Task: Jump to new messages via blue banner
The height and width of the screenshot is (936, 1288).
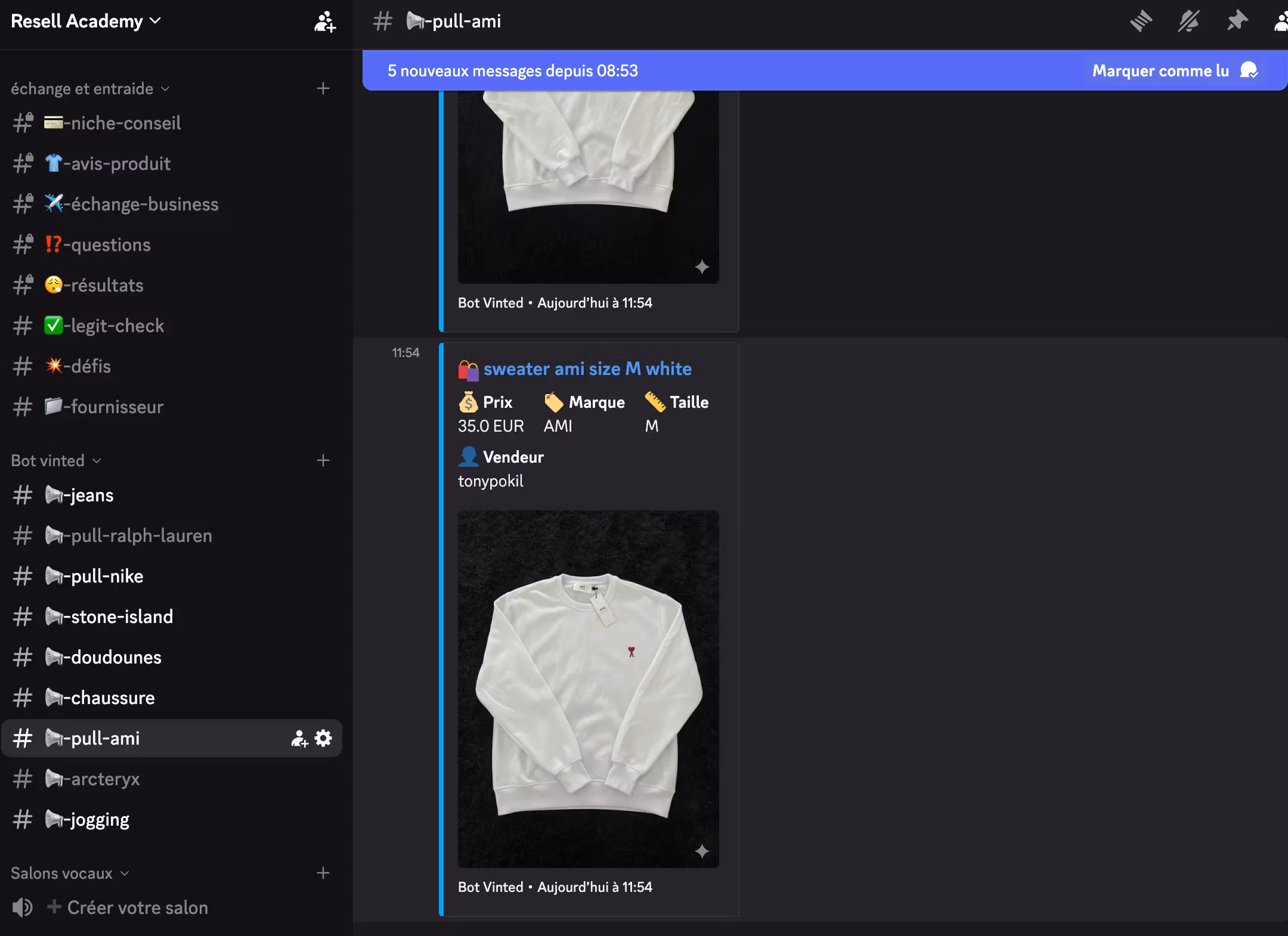Action: pyautogui.click(x=513, y=70)
